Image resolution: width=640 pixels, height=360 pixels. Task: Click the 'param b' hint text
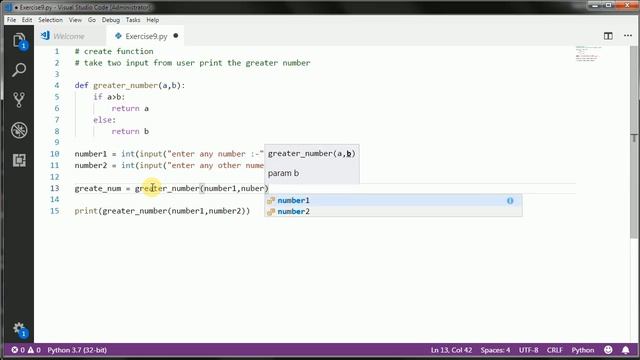[x=283, y=173]
